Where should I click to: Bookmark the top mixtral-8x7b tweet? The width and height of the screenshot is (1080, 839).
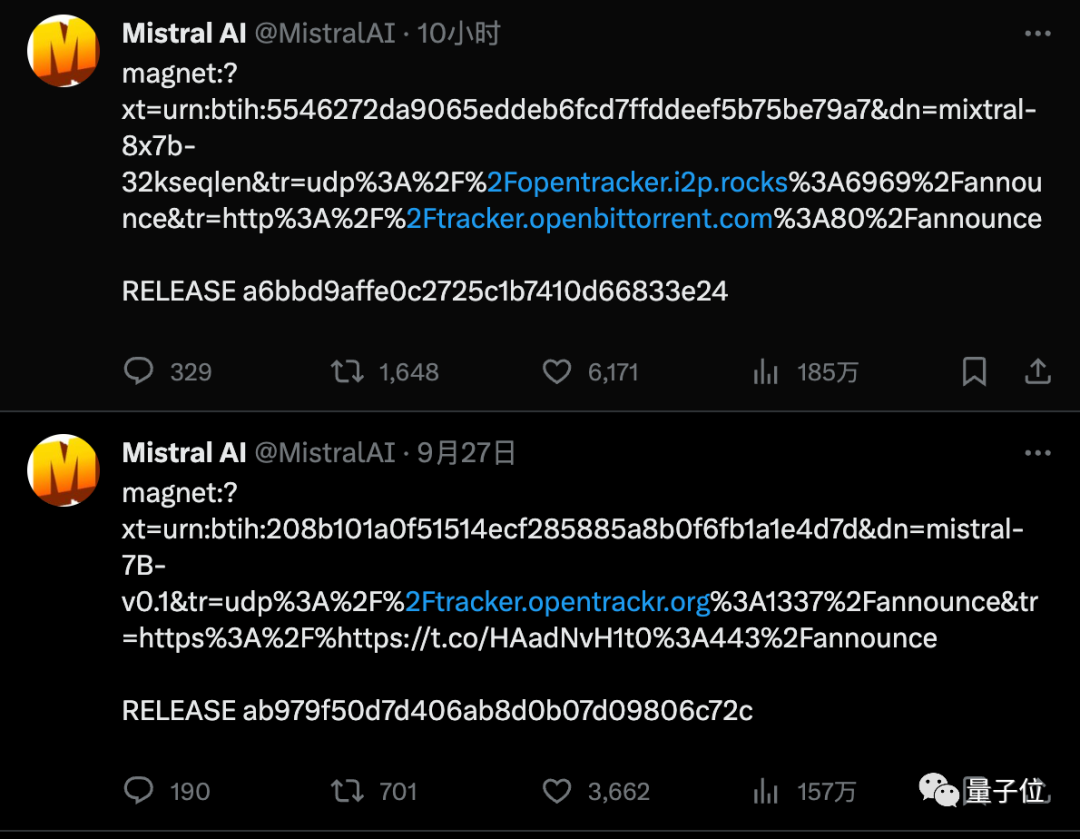tap(974, 370)
